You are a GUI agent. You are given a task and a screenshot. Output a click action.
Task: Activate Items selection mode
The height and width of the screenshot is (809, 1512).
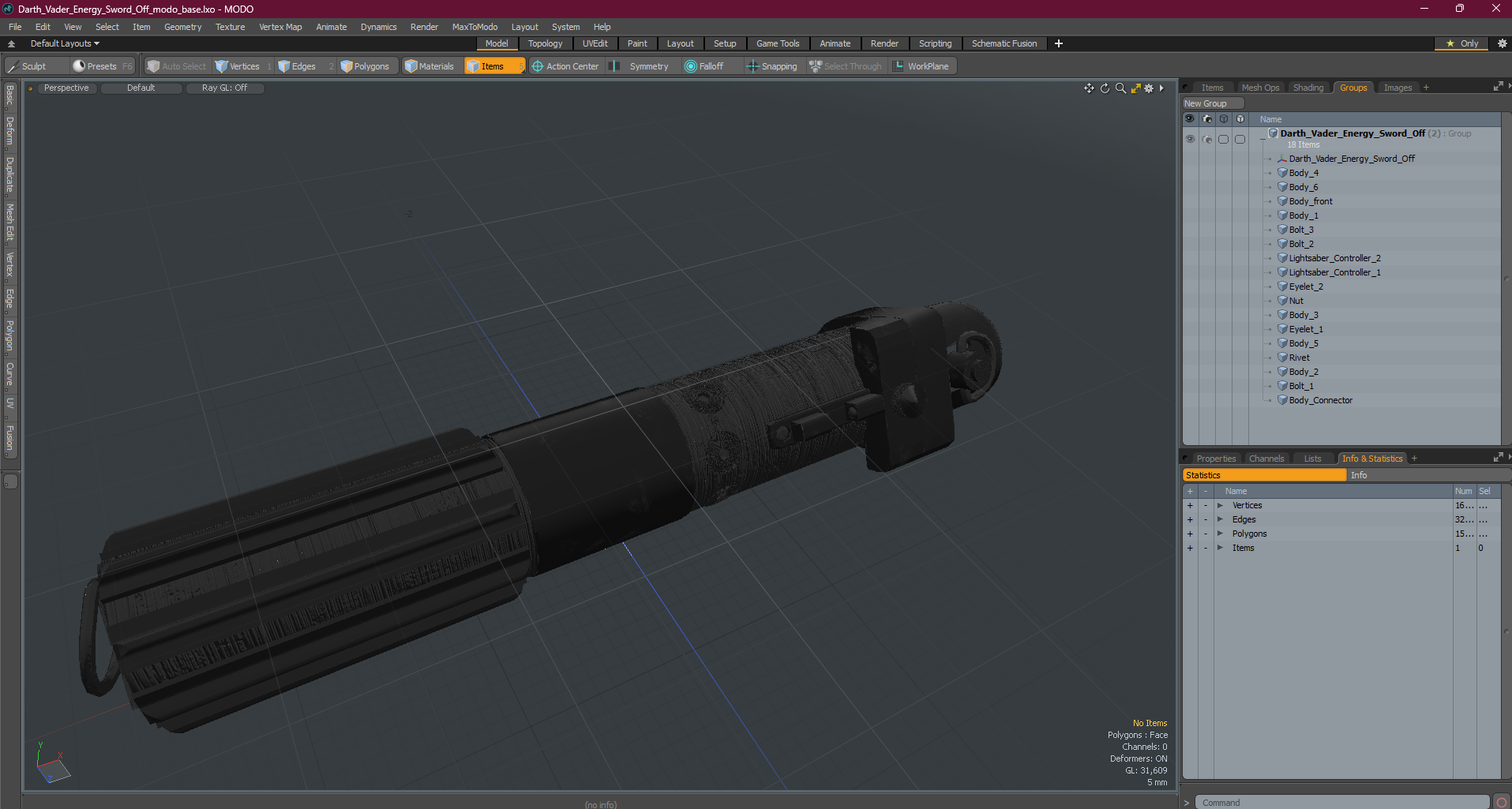coord(493,66)
